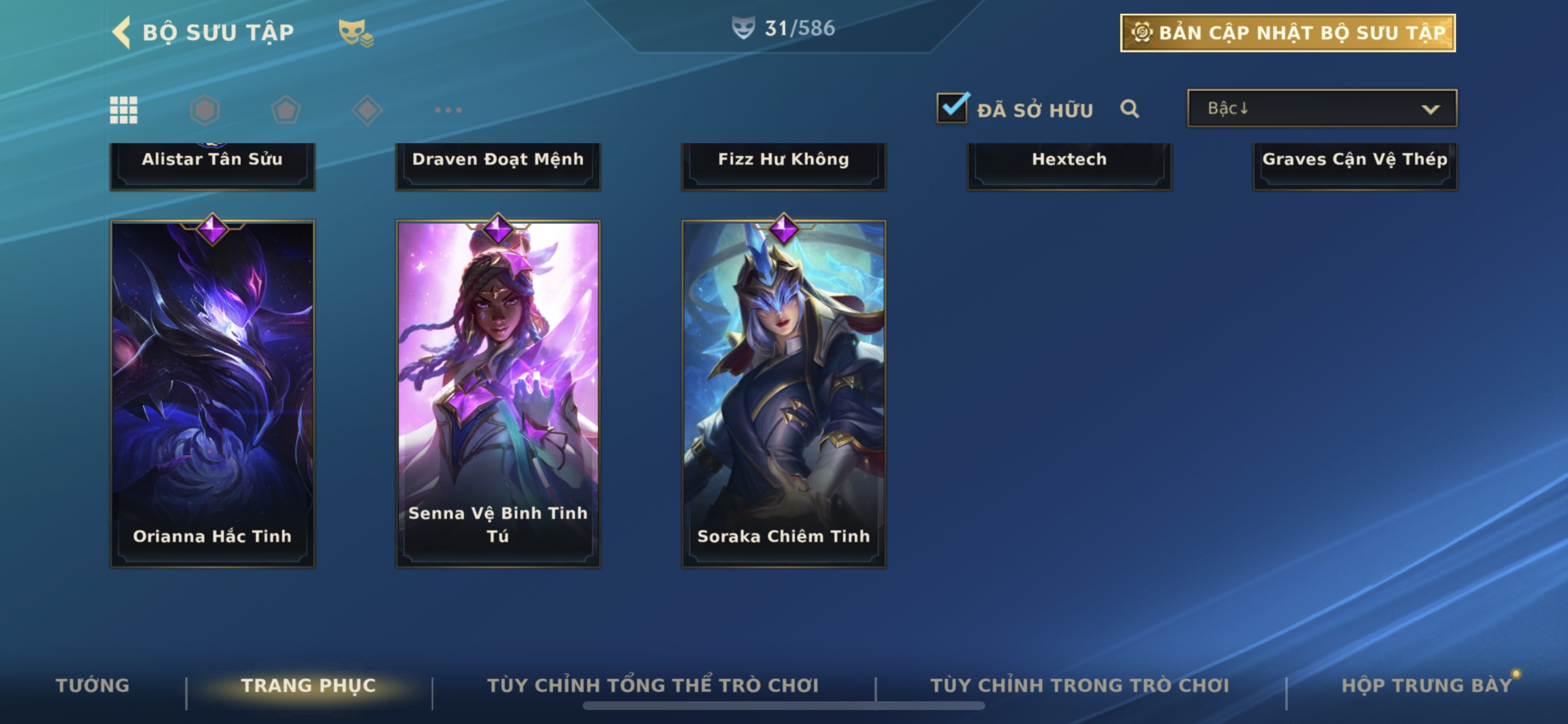This screenshot has height=724, width=1568.
Task: Select the Orianna Hắc Tinh skin card
Action: 212,393
